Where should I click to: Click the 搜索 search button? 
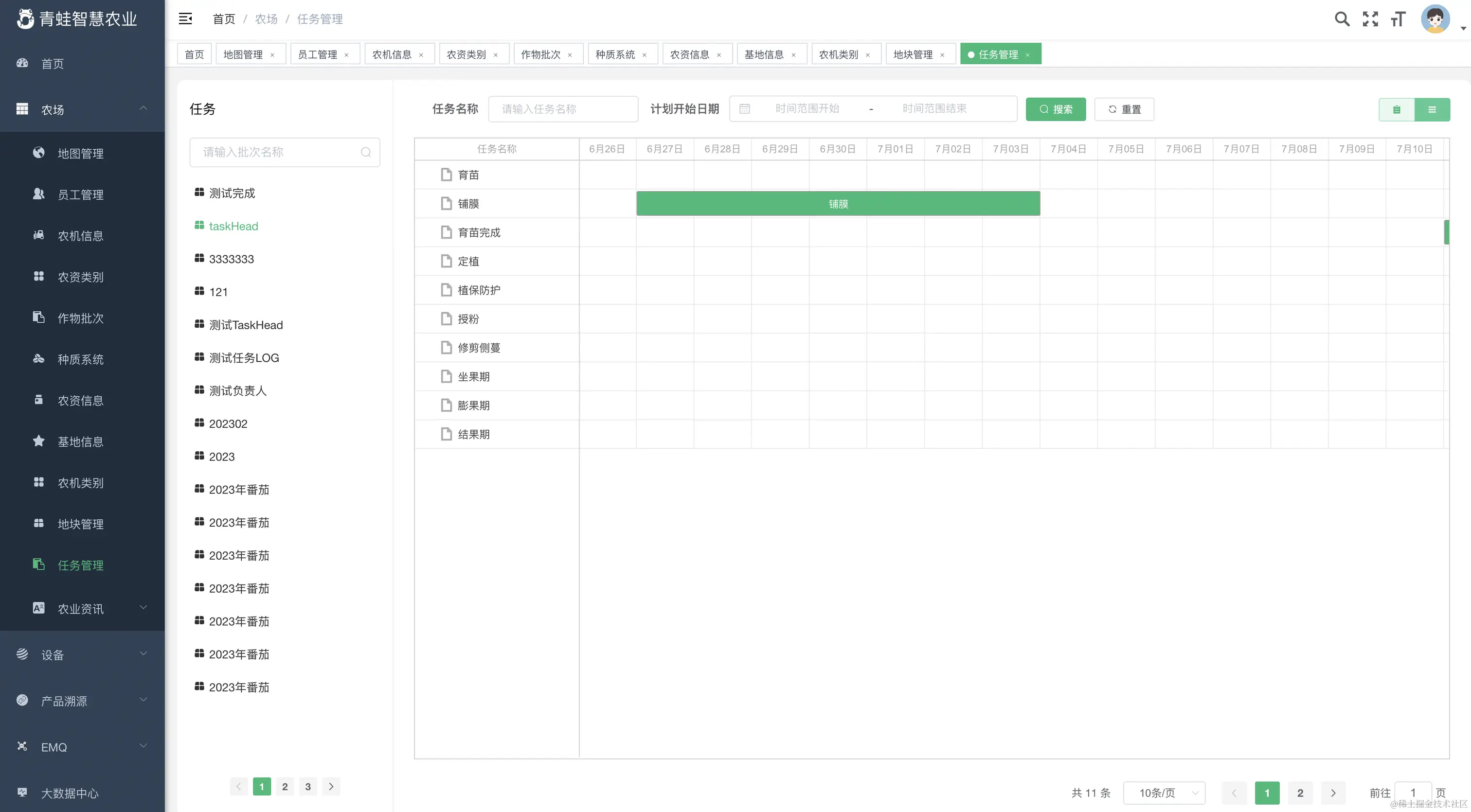[x=1056, y=109]
